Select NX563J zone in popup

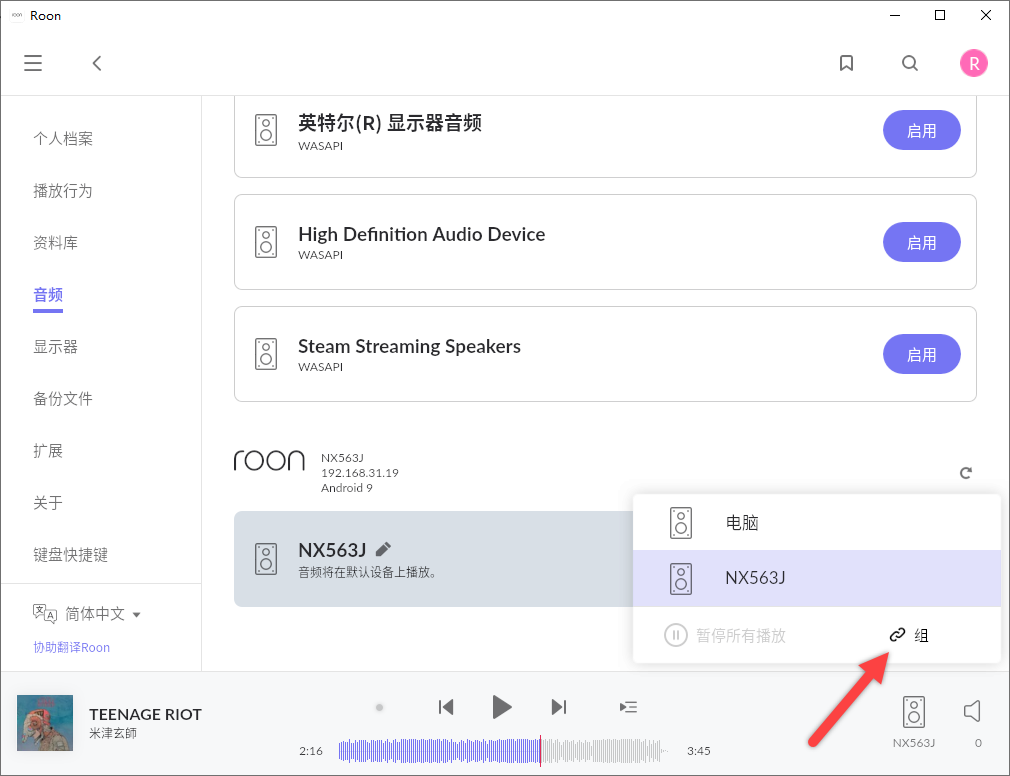(x=817, y=578)
